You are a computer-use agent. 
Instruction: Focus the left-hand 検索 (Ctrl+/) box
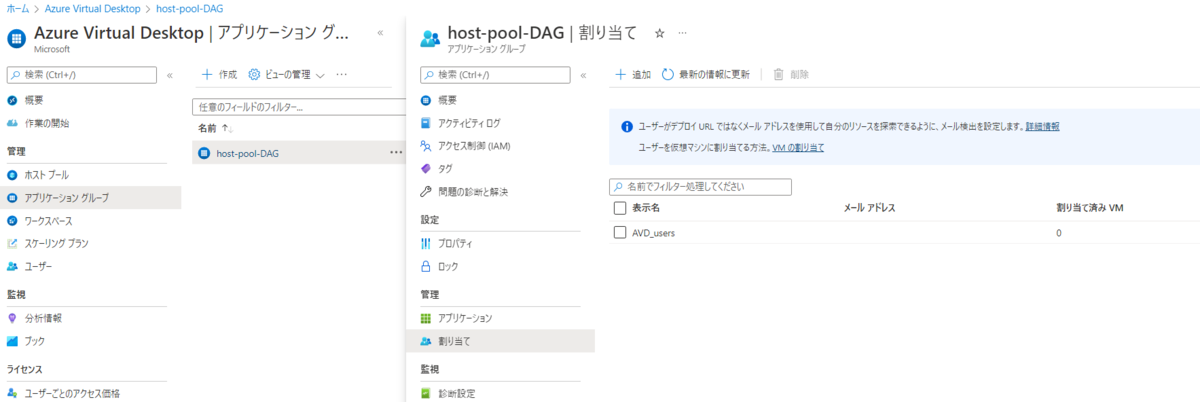point(81,75)
